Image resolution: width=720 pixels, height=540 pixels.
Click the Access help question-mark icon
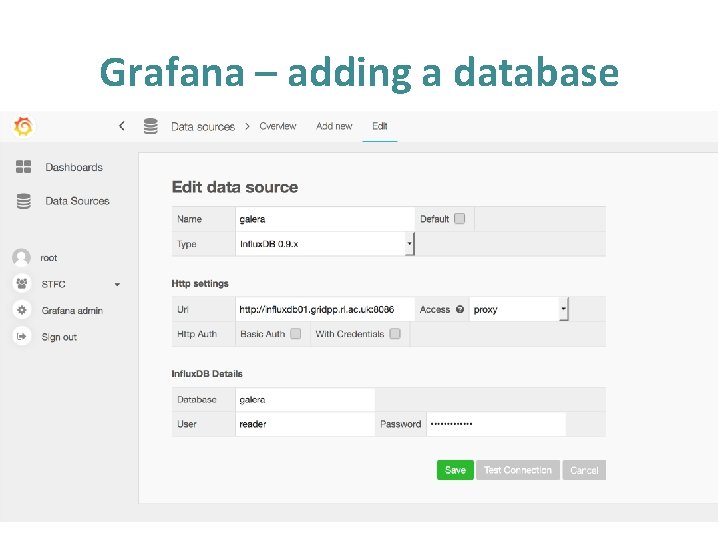click(x=460, y=309)
